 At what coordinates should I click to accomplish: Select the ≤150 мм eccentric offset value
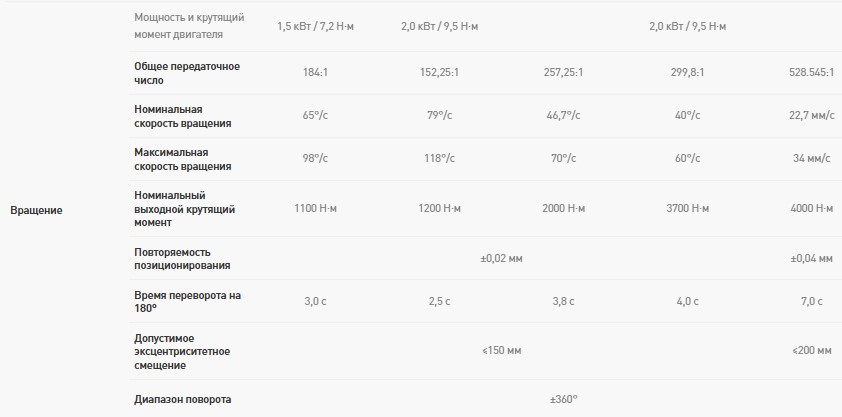(502, 351)
